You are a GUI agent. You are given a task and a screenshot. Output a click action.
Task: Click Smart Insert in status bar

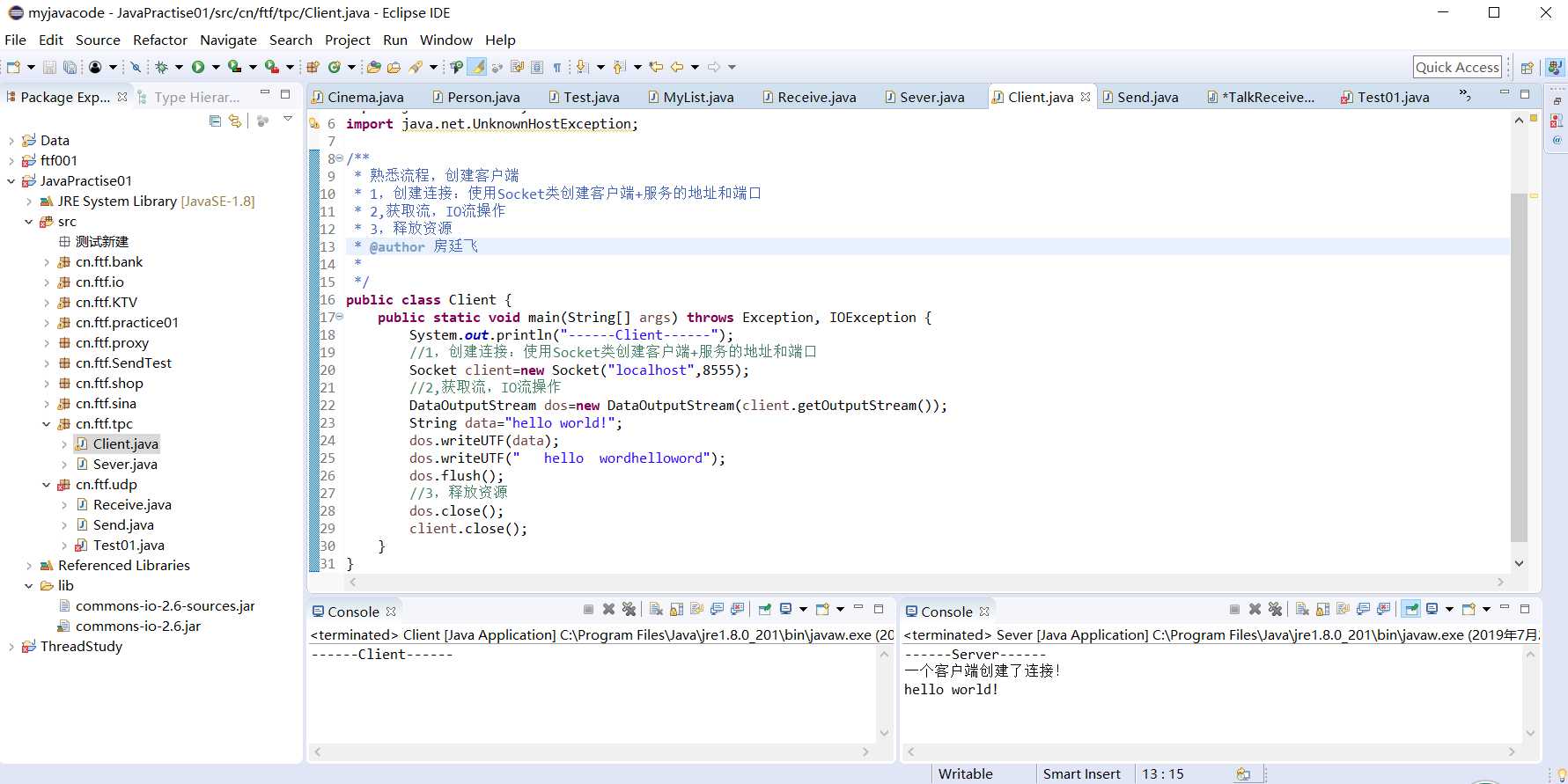click(x=1082, y=774)
